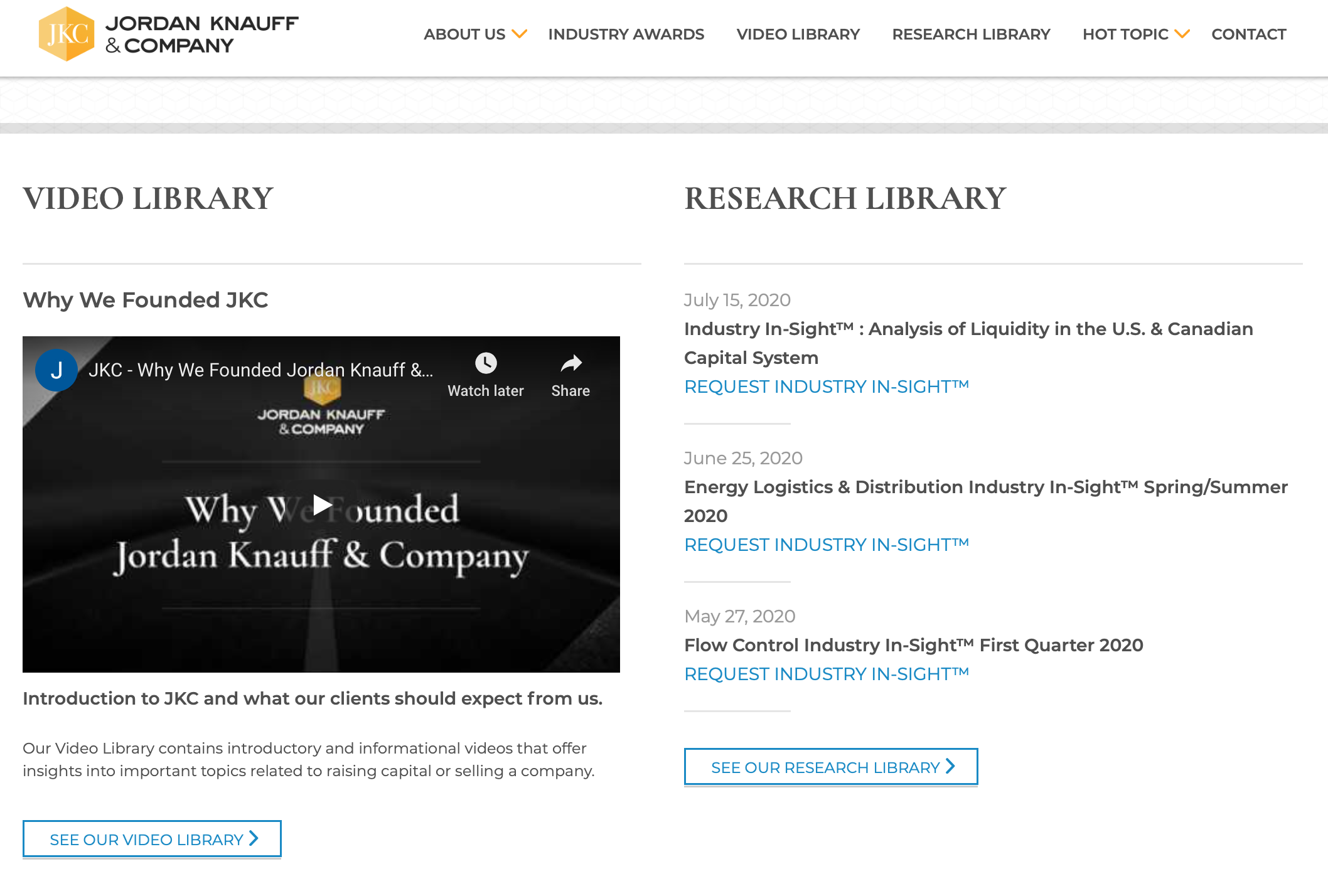Image resolution: width=1328 pixels, height=896 pixels.
Task: Click the Research Library section heading
Action: pos(845,198)
